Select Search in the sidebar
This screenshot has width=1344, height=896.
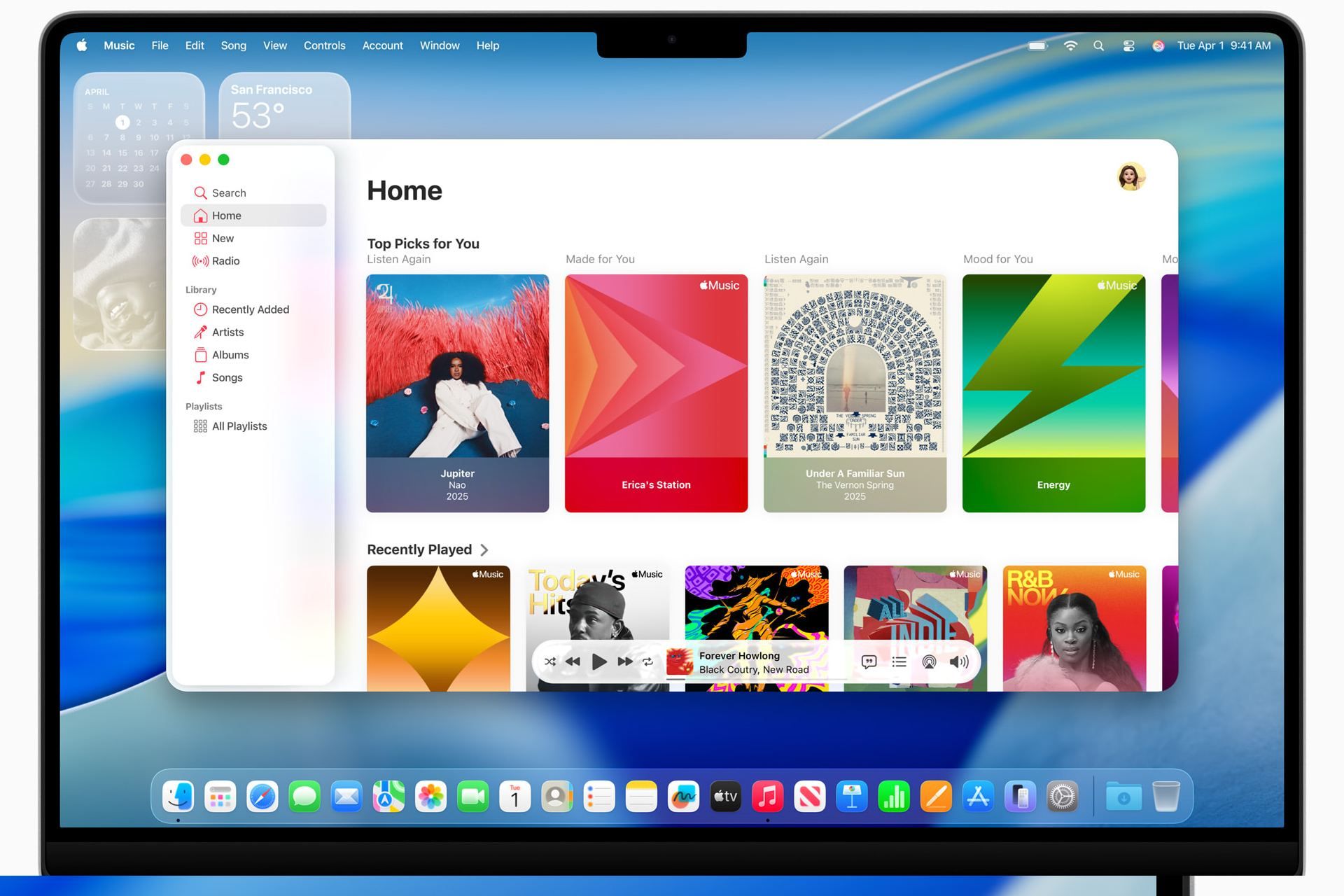[x=253, y=192]
